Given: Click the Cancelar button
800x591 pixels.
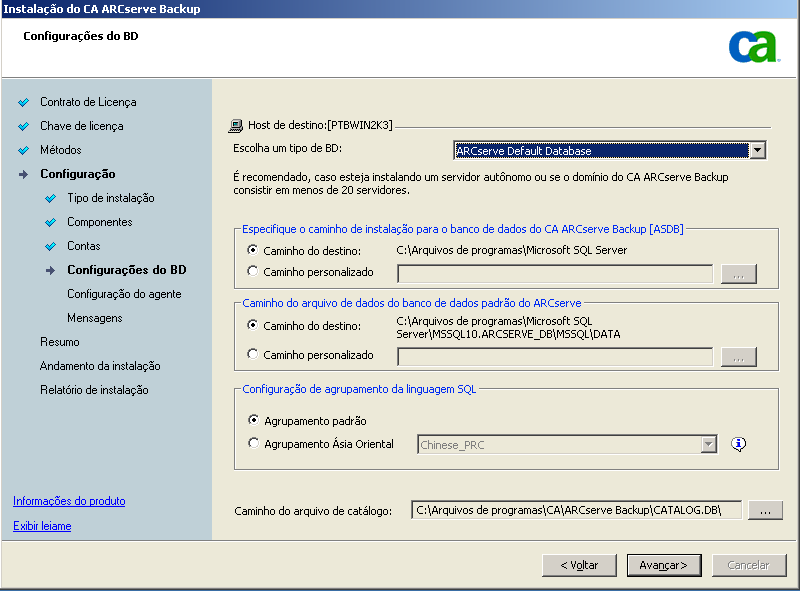Looking at the screenshot, I should click(x=749, y=565).
